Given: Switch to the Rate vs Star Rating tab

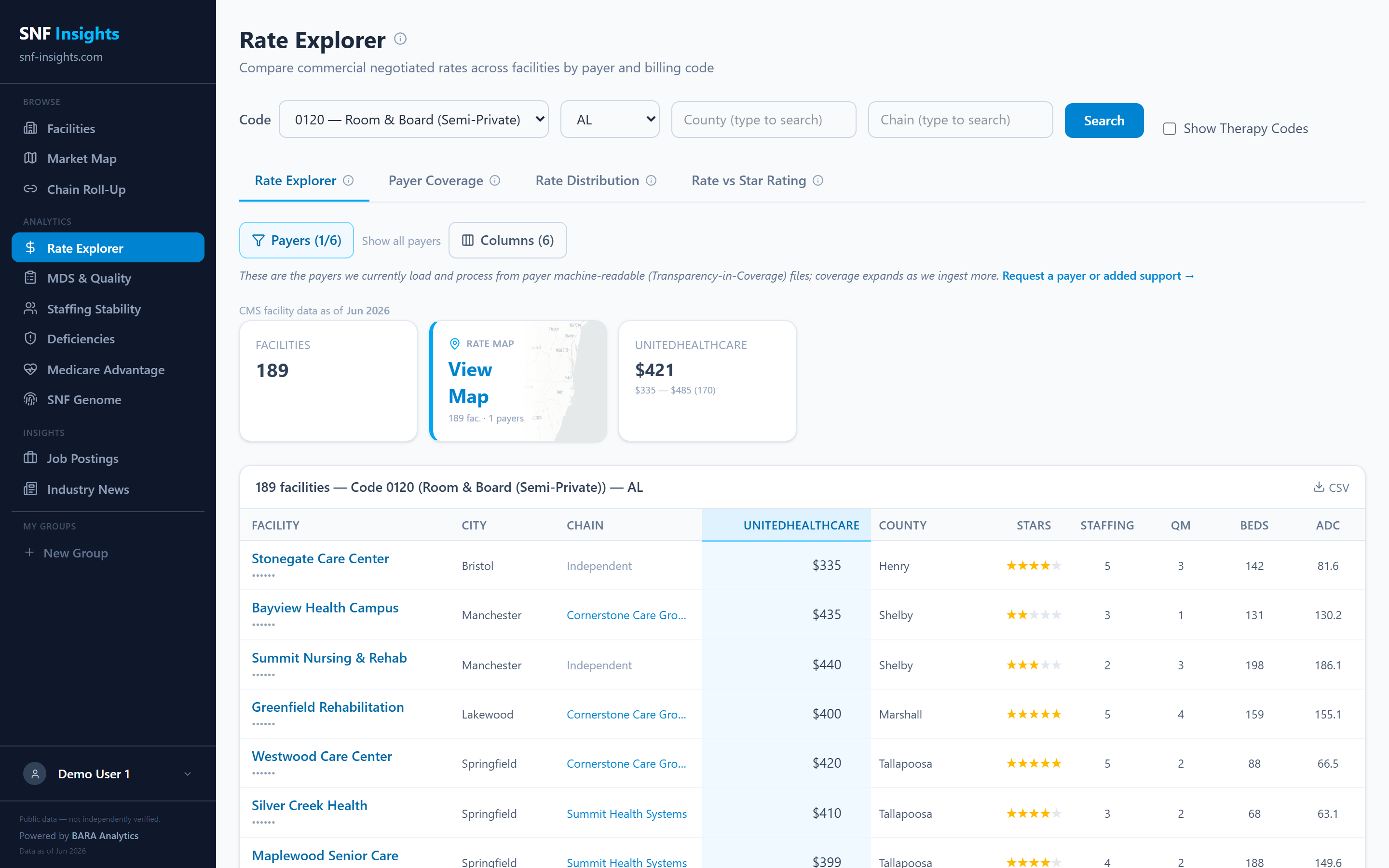Looking at the screenshot, I should point(757,180).
